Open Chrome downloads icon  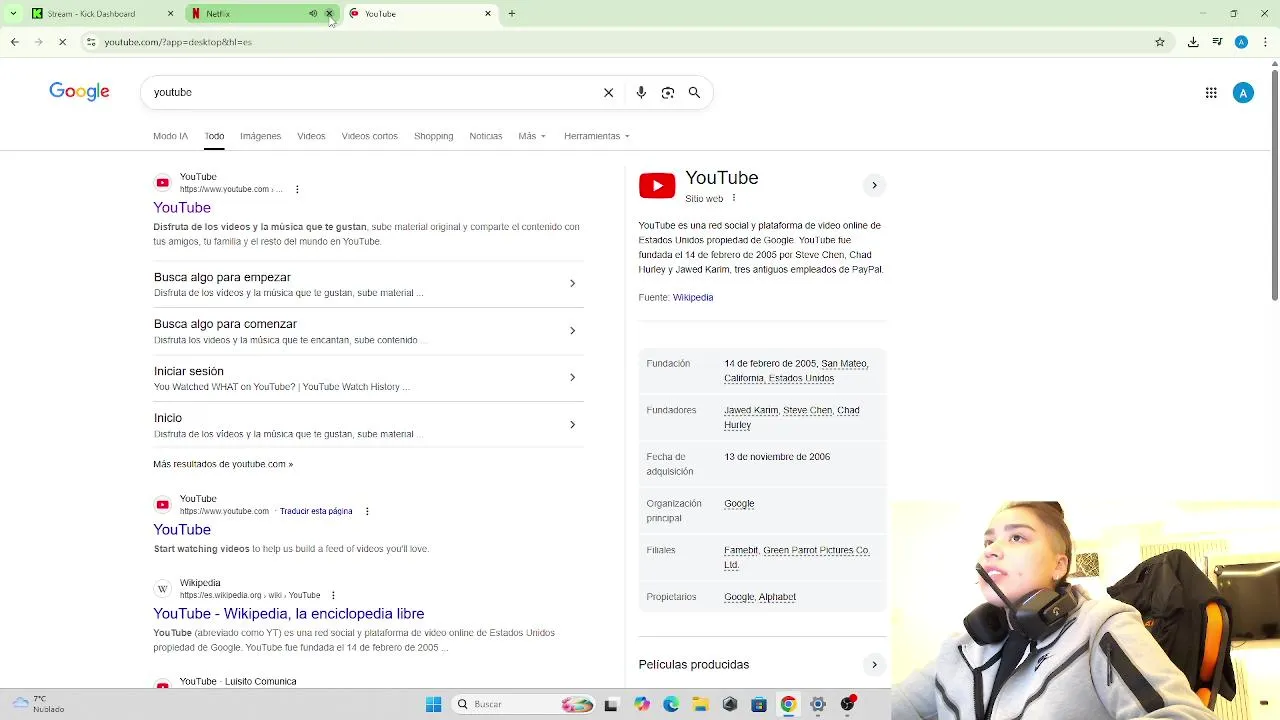1193,42
